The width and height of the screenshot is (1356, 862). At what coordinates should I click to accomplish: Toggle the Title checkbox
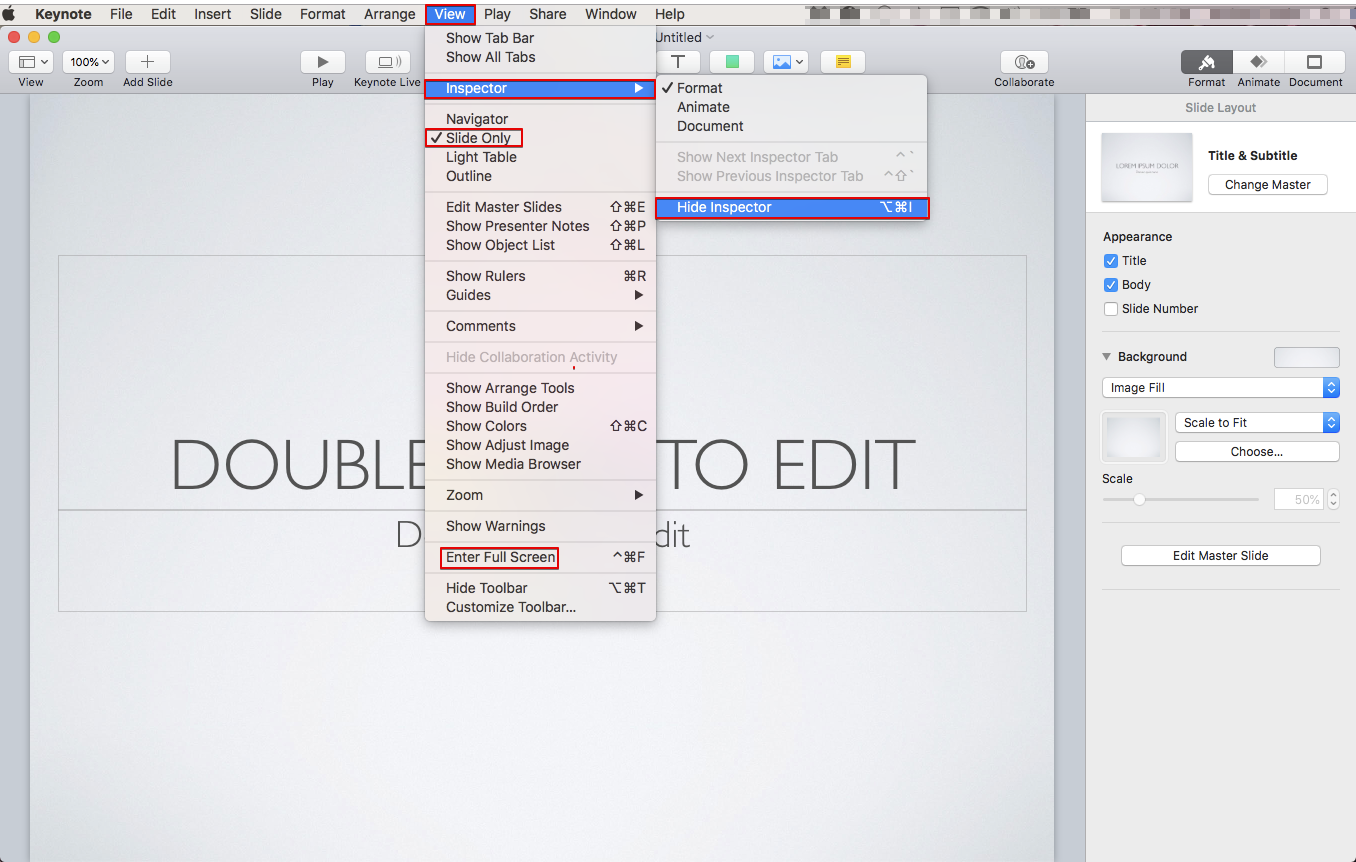pos(1111,261)
